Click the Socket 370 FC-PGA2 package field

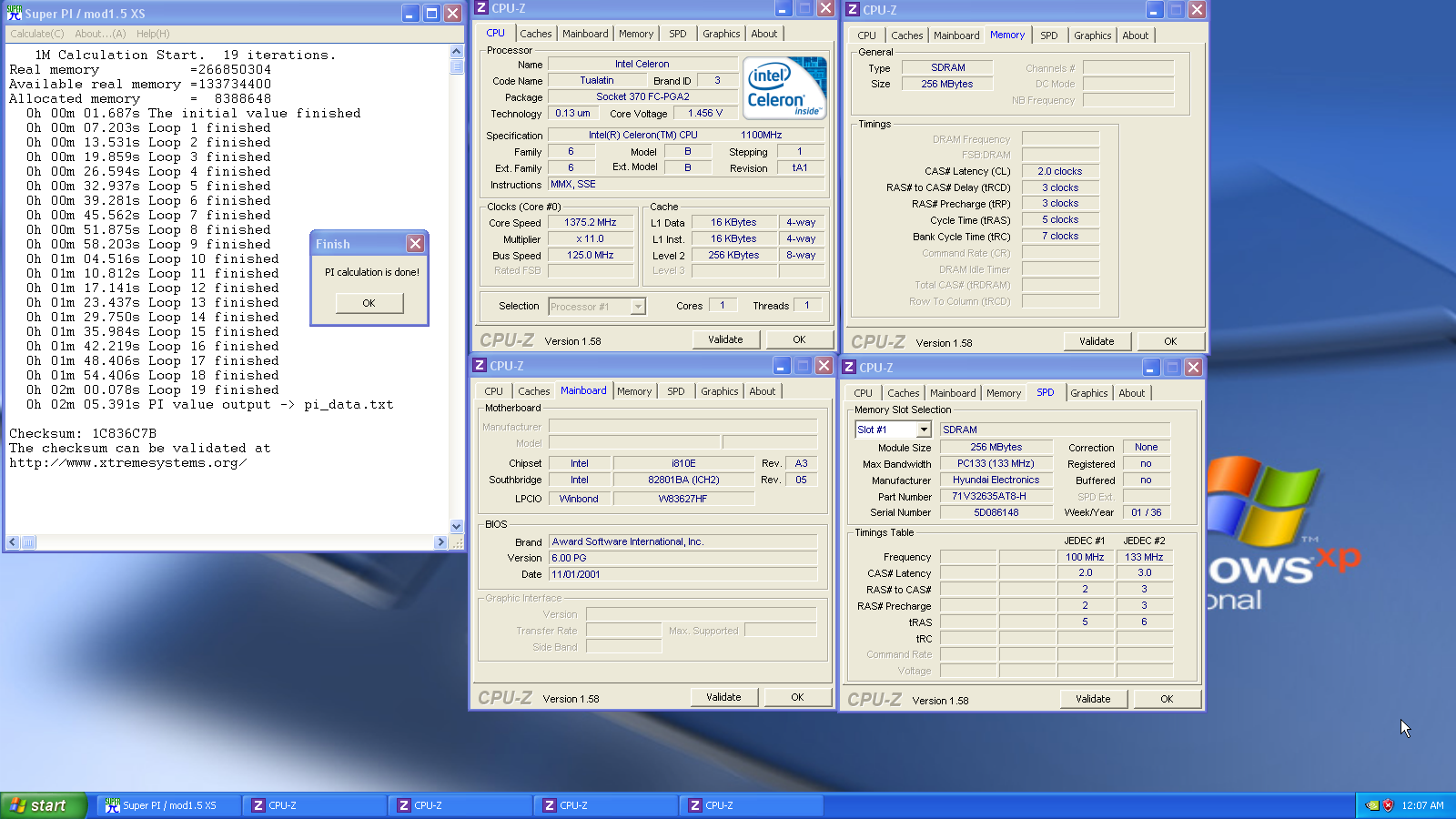click(642, 96)
